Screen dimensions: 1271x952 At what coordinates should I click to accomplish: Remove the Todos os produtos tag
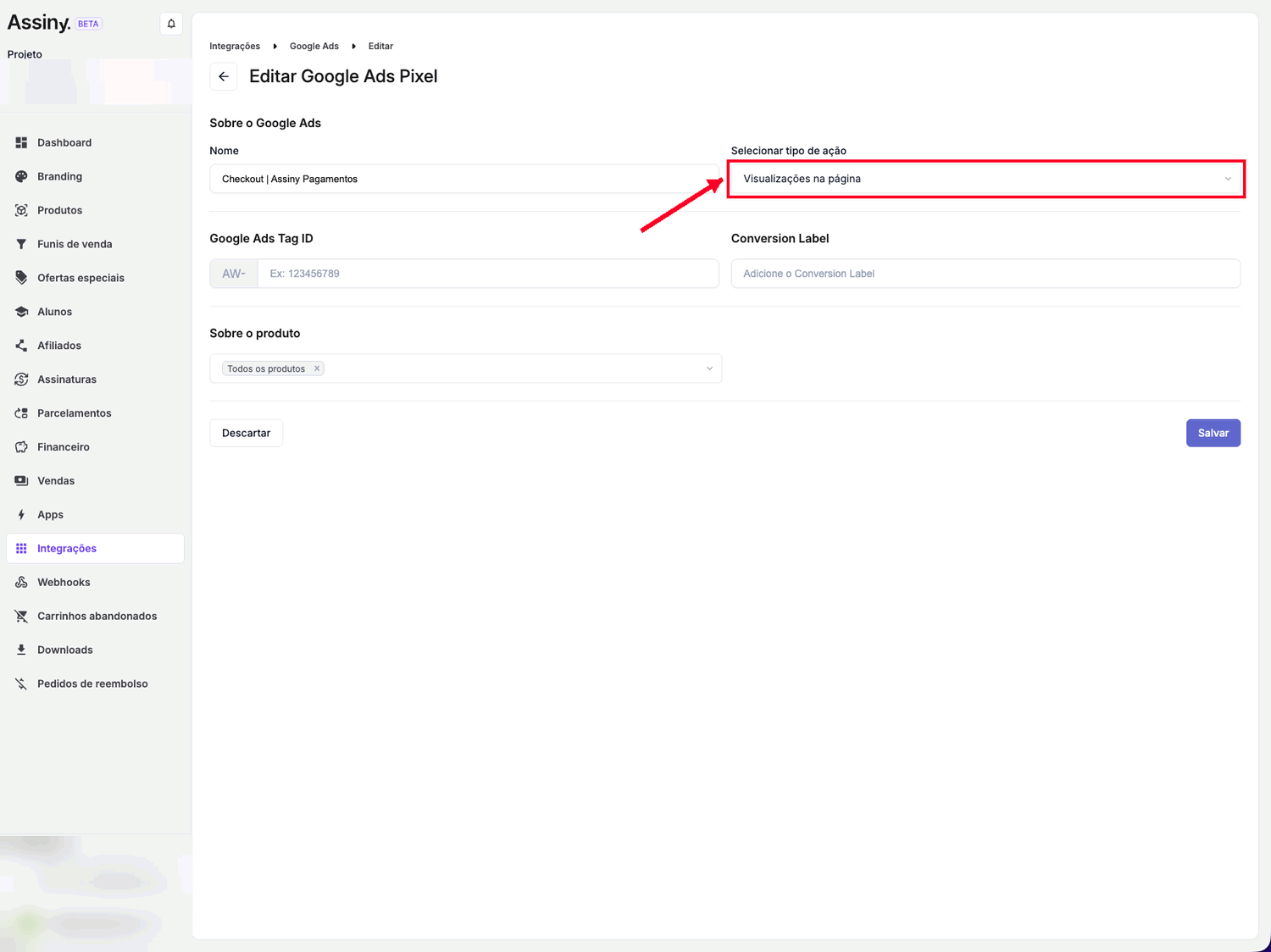coord(317,368)
